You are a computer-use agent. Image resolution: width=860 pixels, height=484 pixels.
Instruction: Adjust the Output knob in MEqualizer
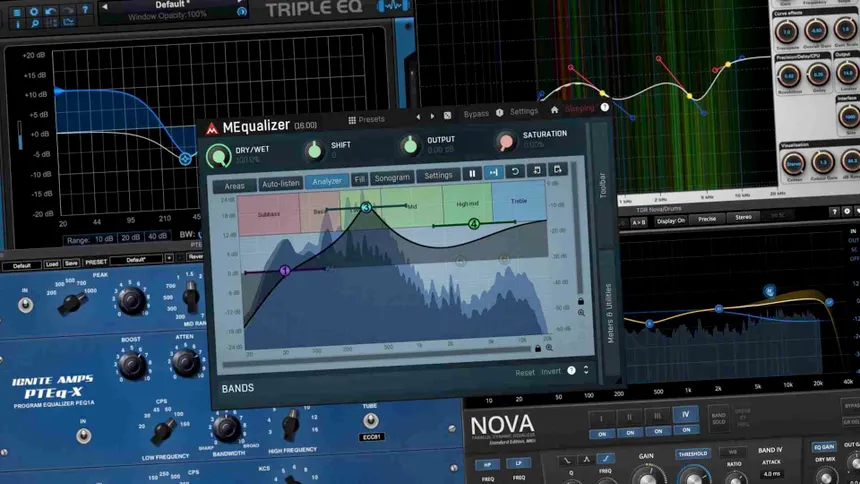(410, 145)
